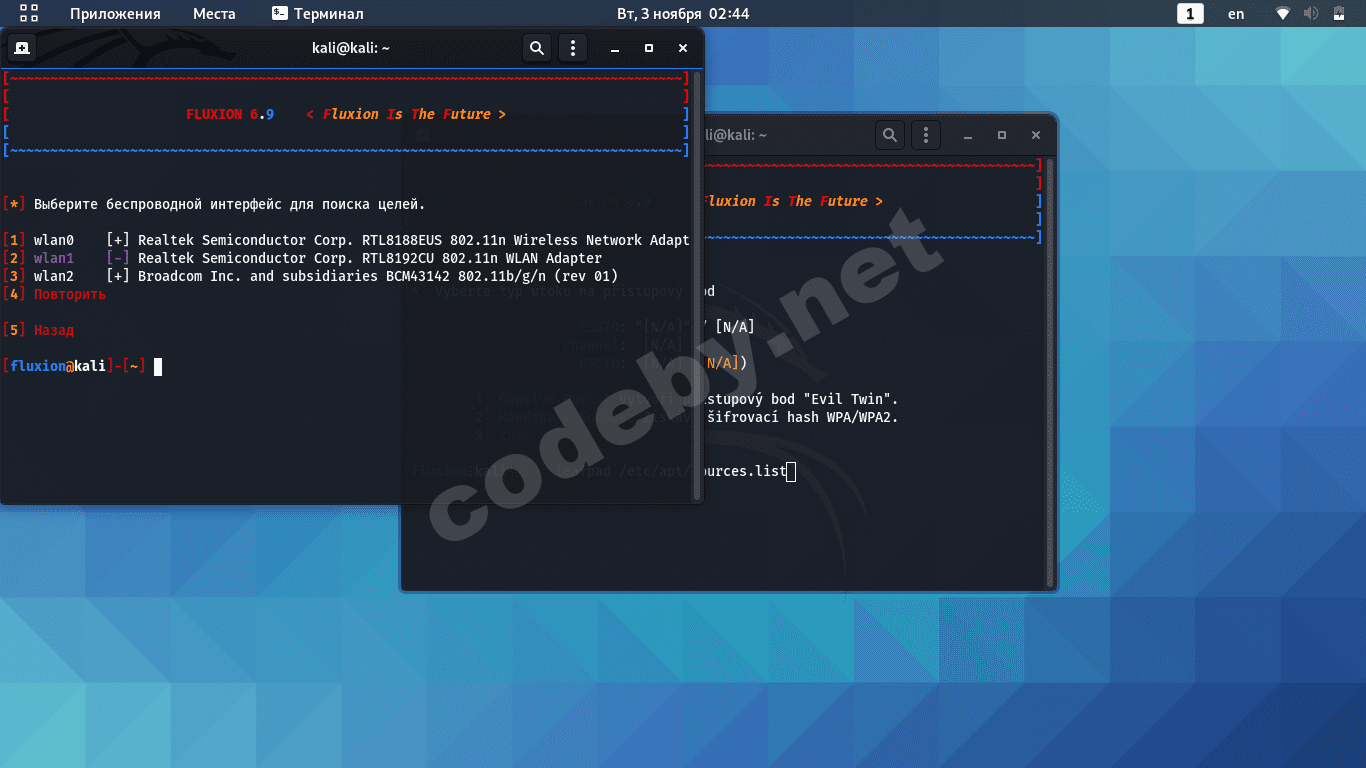Maximize the back terminal window
1366x768 pixels.
pos(1002,135)
